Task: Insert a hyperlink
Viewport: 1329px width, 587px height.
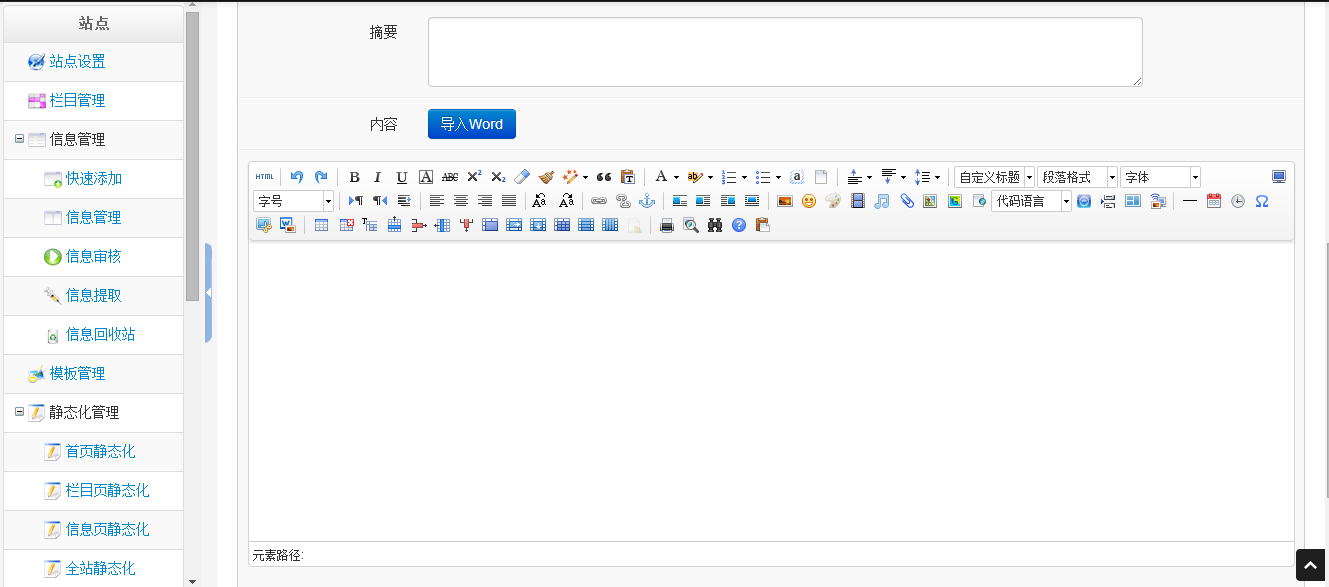Action: [599, 201]
